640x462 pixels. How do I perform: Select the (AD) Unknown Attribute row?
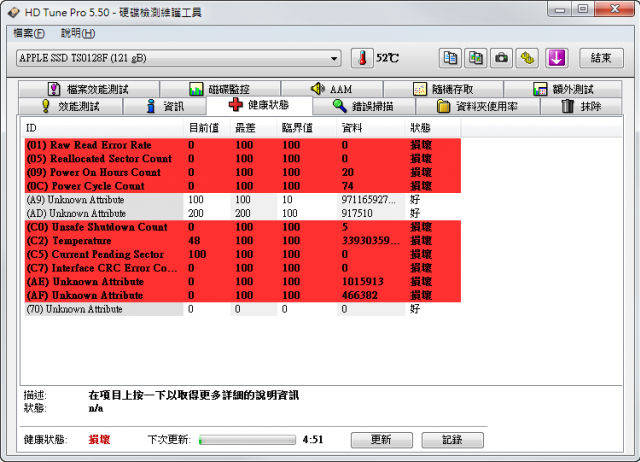click(x=242, y=213)
